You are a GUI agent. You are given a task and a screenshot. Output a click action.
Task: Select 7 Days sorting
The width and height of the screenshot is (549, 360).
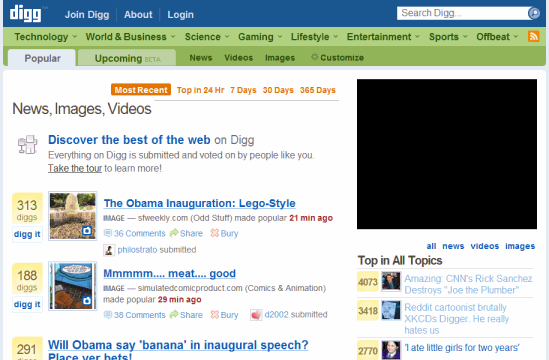coord(243,90)
